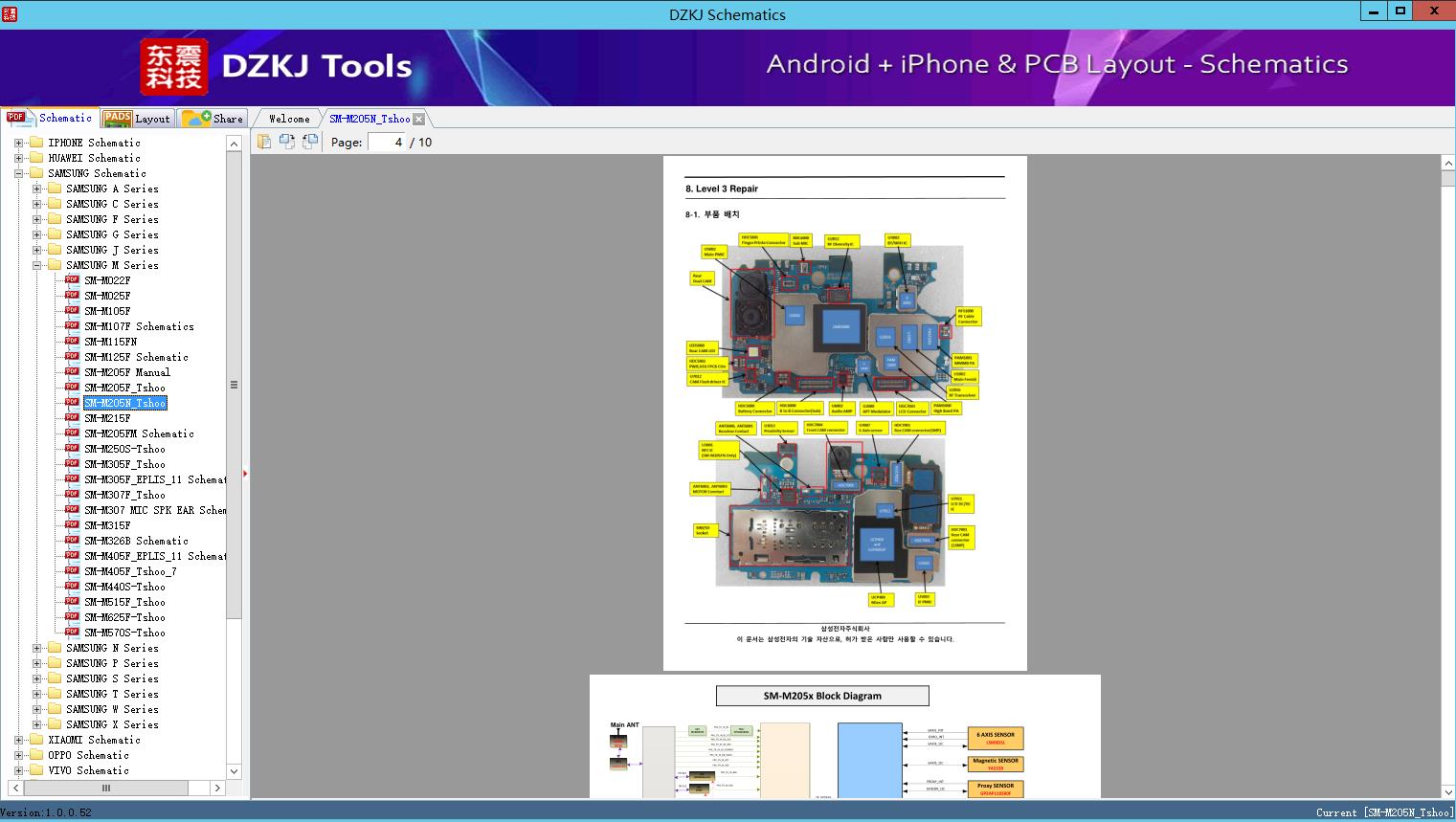The height and width of the screenshot is (822, 1456).
Task: Click the XIAOMI Schematic folder icon
Action: pos(36,740)
